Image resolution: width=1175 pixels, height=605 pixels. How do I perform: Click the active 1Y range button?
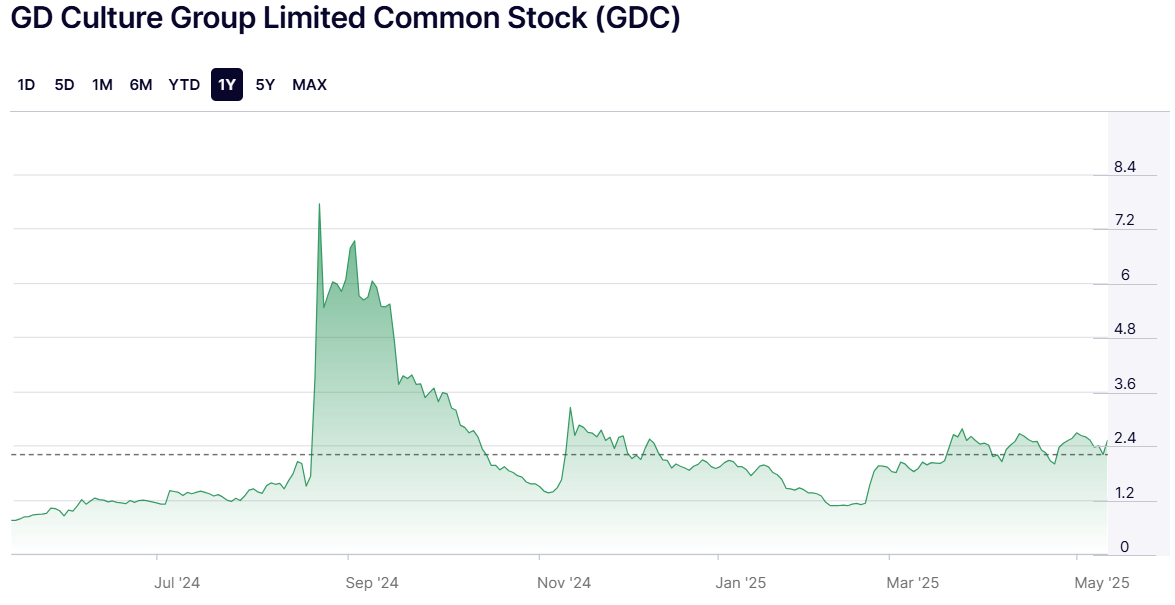[x=227, y=85]
